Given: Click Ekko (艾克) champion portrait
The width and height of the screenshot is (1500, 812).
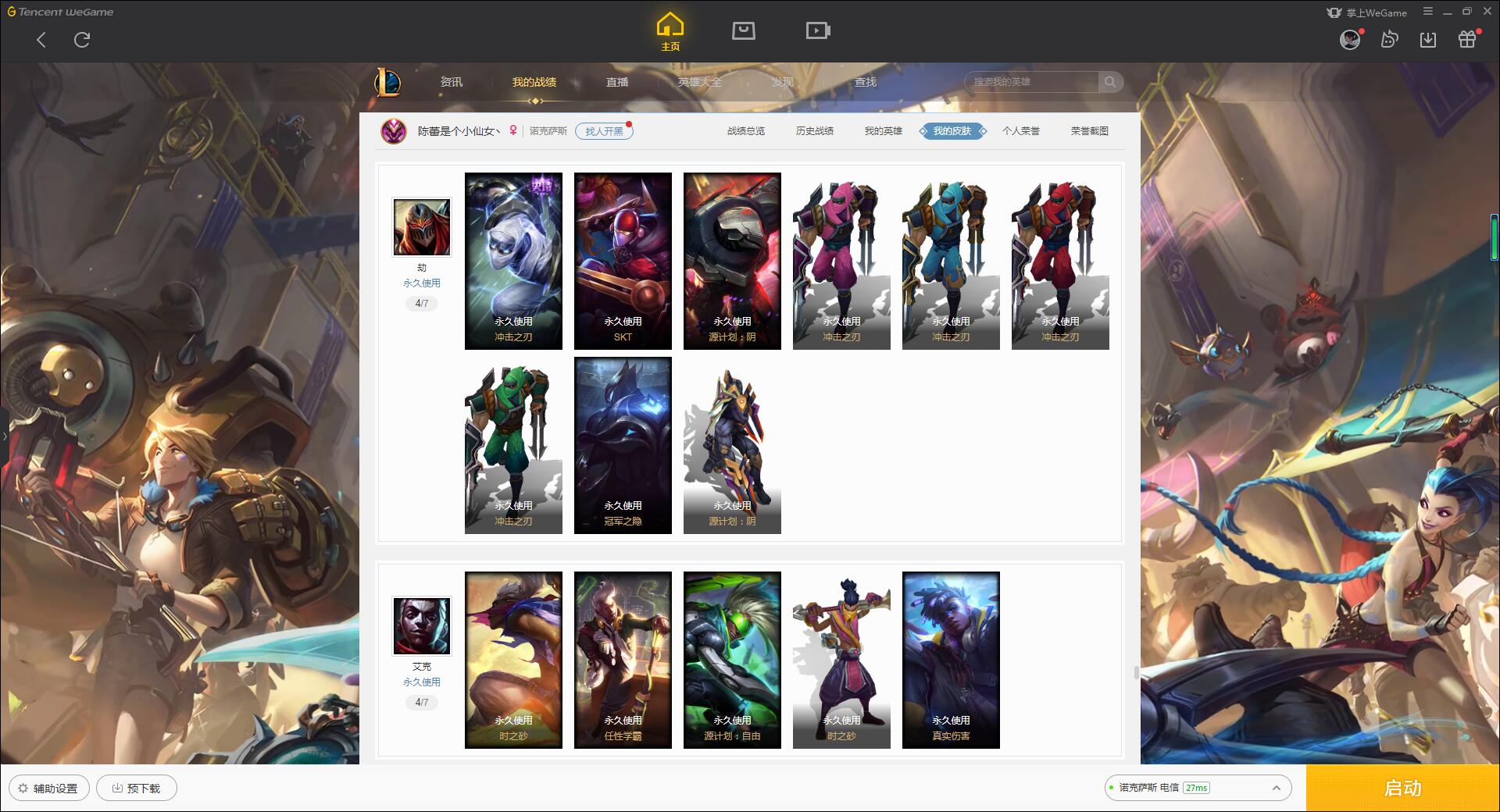Looking at the screenshot, I should 422,626.
